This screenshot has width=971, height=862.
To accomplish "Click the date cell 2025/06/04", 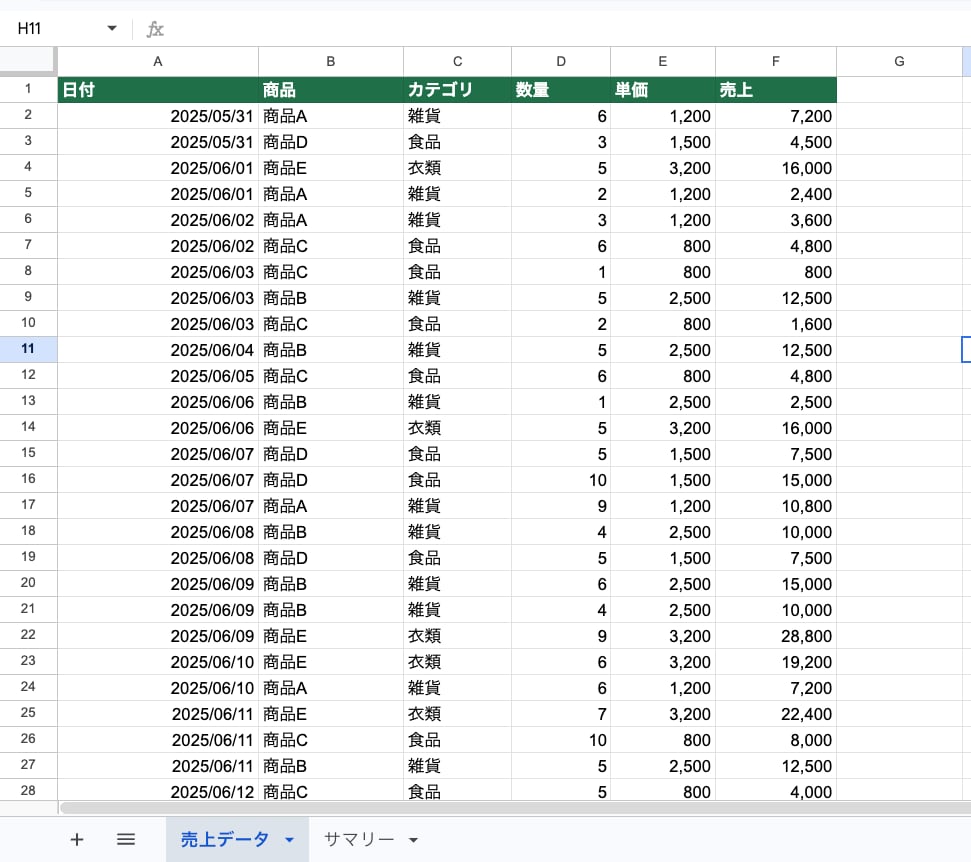I will point(158,350).
